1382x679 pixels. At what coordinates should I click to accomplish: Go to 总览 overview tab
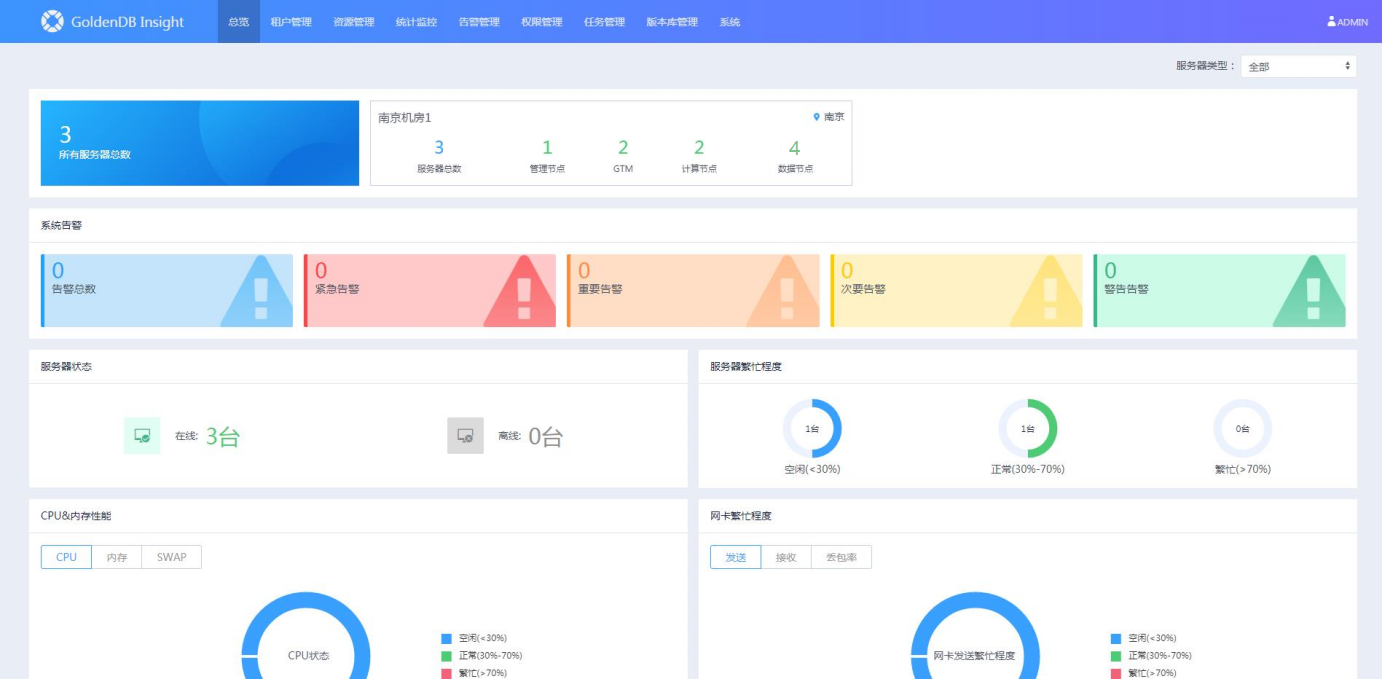239,22
